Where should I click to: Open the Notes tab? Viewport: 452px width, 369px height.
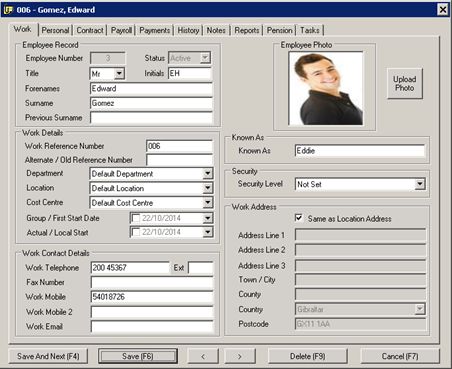[x=216, y=30]
